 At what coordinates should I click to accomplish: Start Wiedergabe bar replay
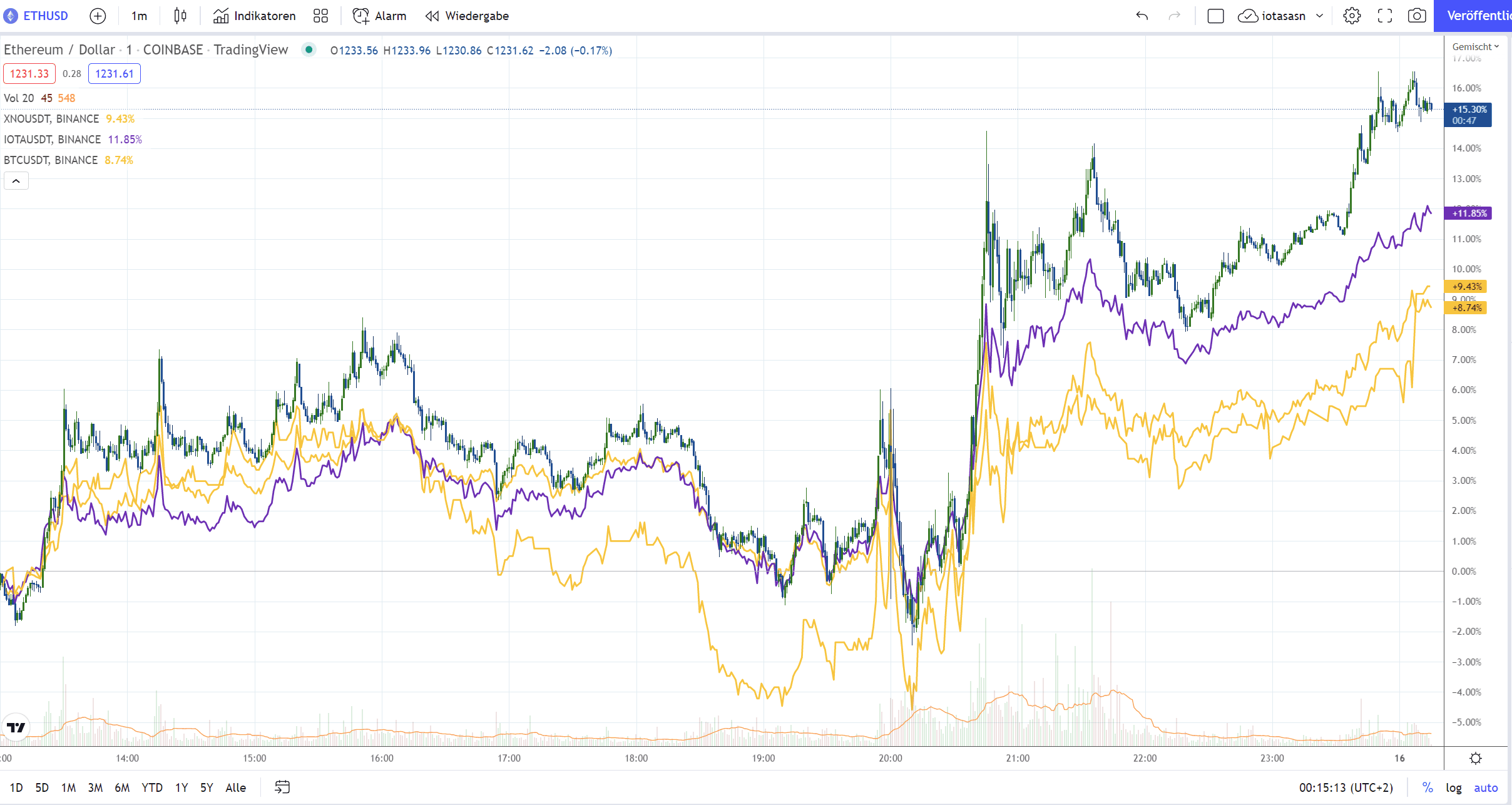[467, 16]
